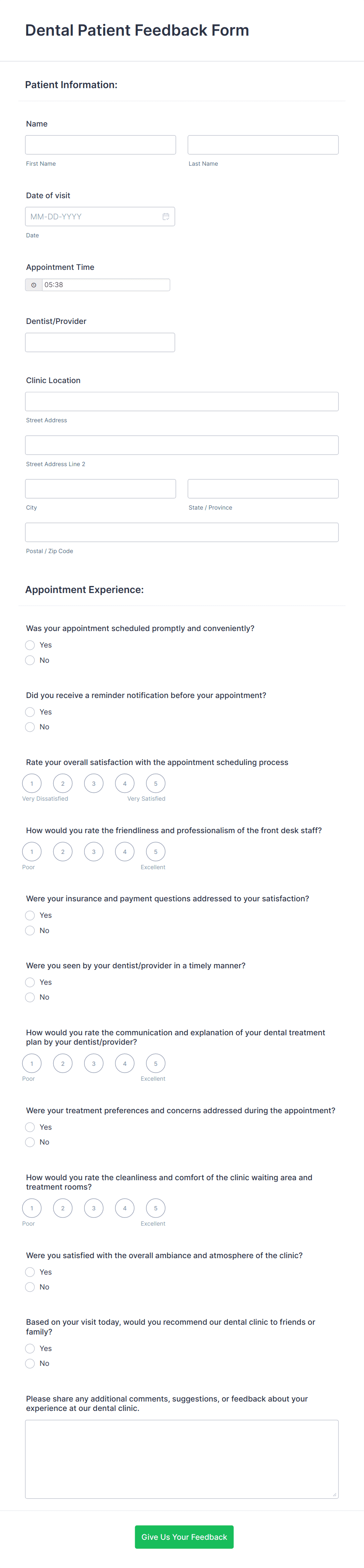
Task: Select No for reminder notification question
Action: coord(30,727)
